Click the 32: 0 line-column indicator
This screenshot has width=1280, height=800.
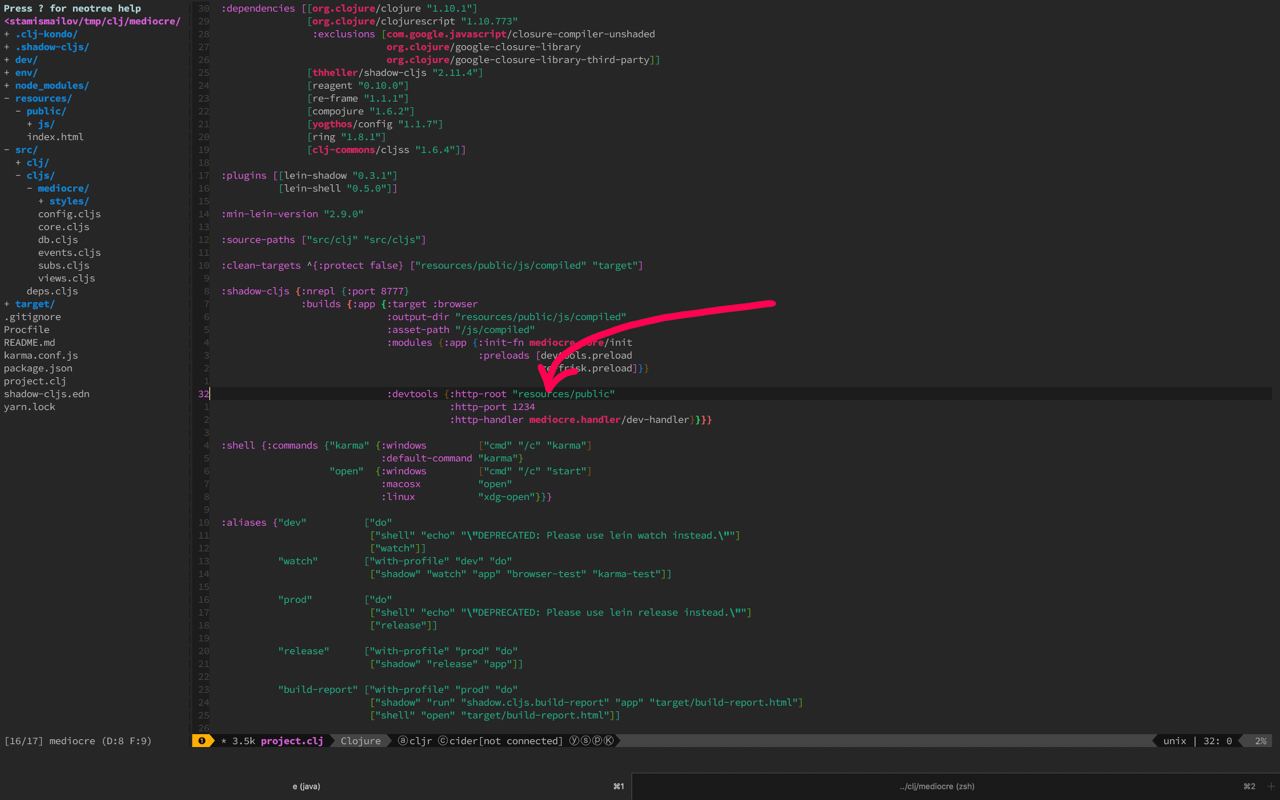point(1217,741)
